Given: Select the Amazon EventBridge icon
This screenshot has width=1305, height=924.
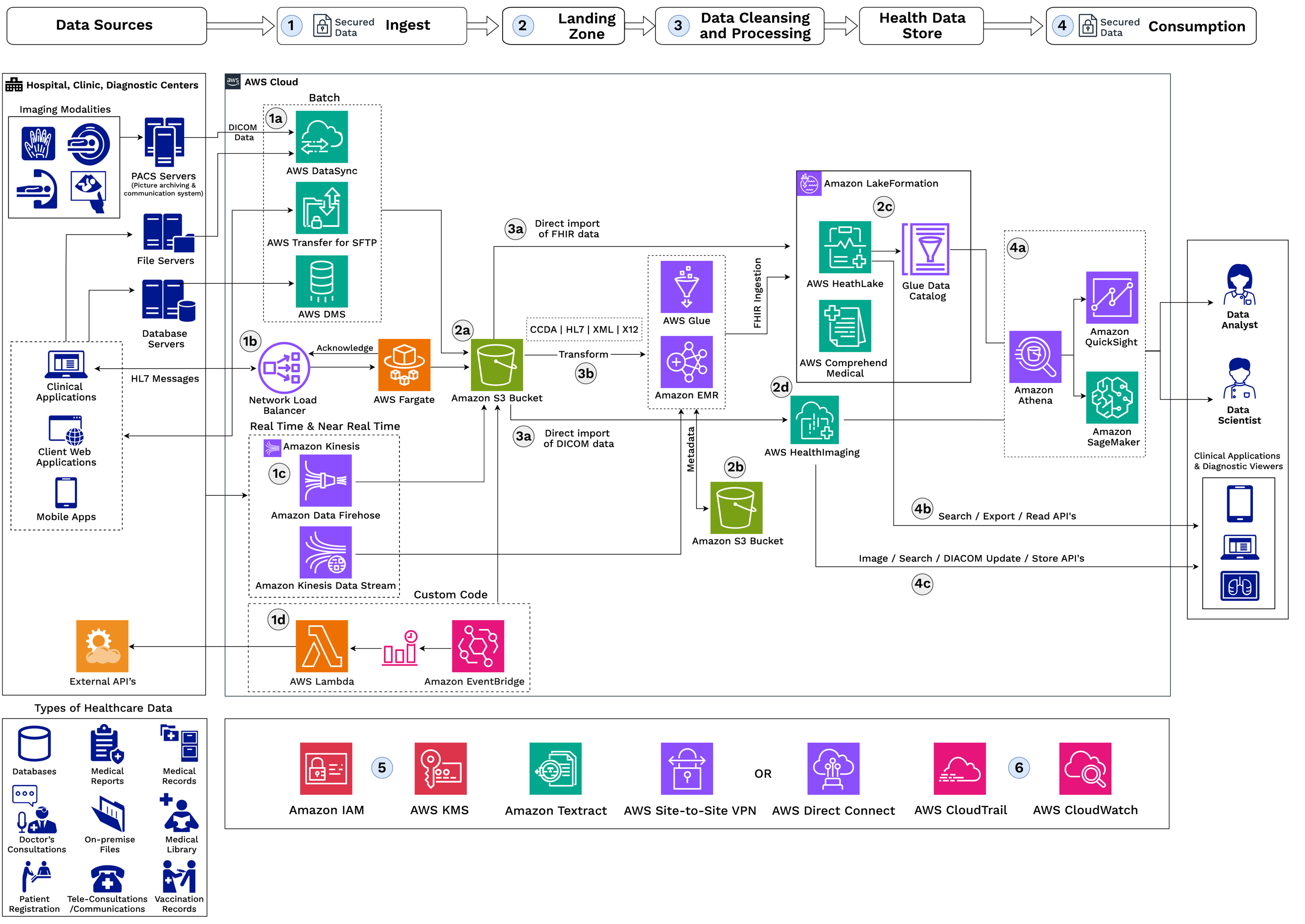Looking at the screenshot, I should (478, 646).
